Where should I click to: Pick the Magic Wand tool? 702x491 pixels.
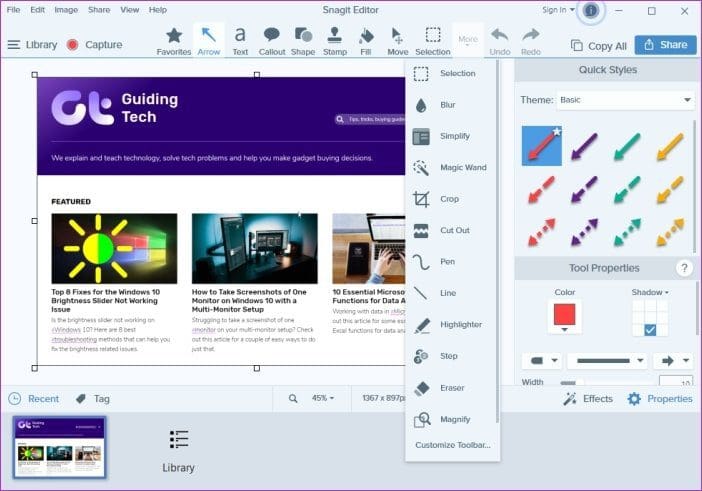tap(452, 167)
